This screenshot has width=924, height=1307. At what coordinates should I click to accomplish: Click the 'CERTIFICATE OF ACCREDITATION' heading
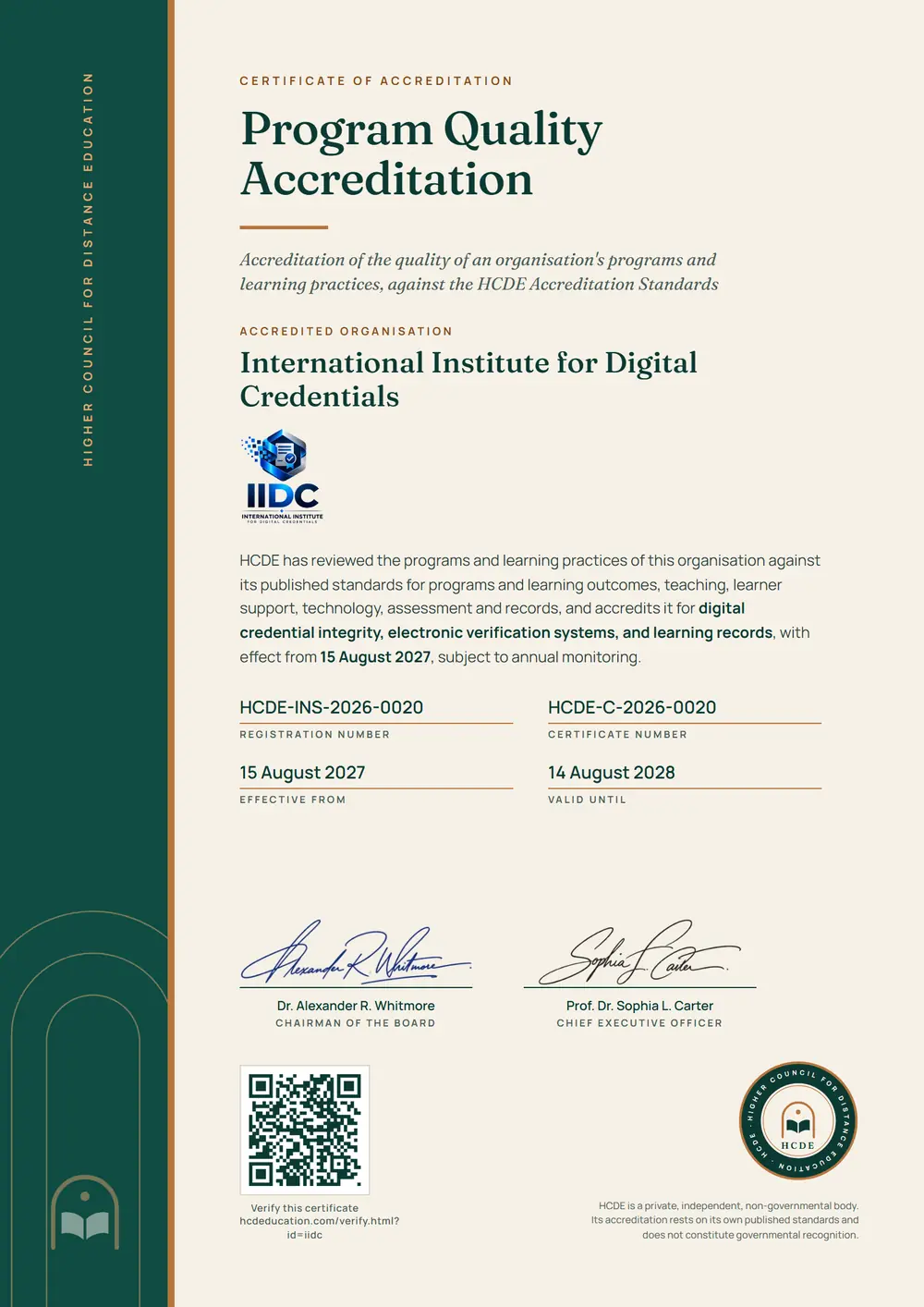pos(376,81)
